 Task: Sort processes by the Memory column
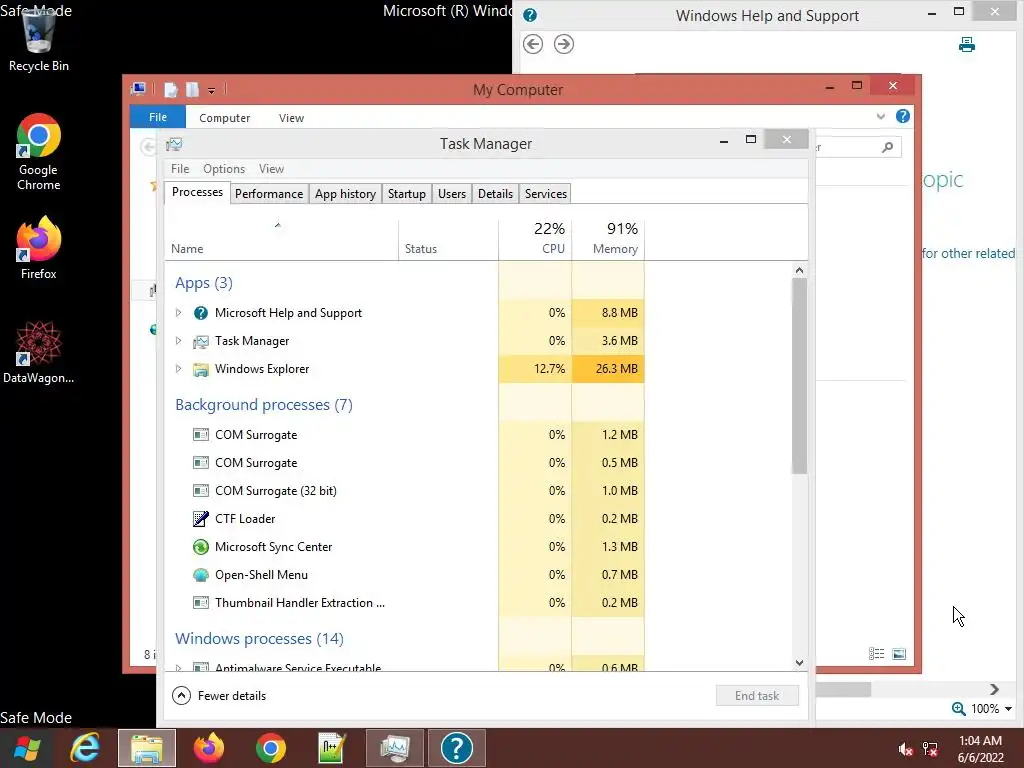[x=608, y=240]
